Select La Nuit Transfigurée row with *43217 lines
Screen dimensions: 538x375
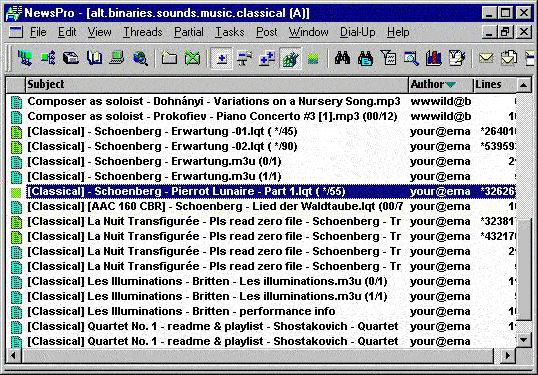[261, 237]
